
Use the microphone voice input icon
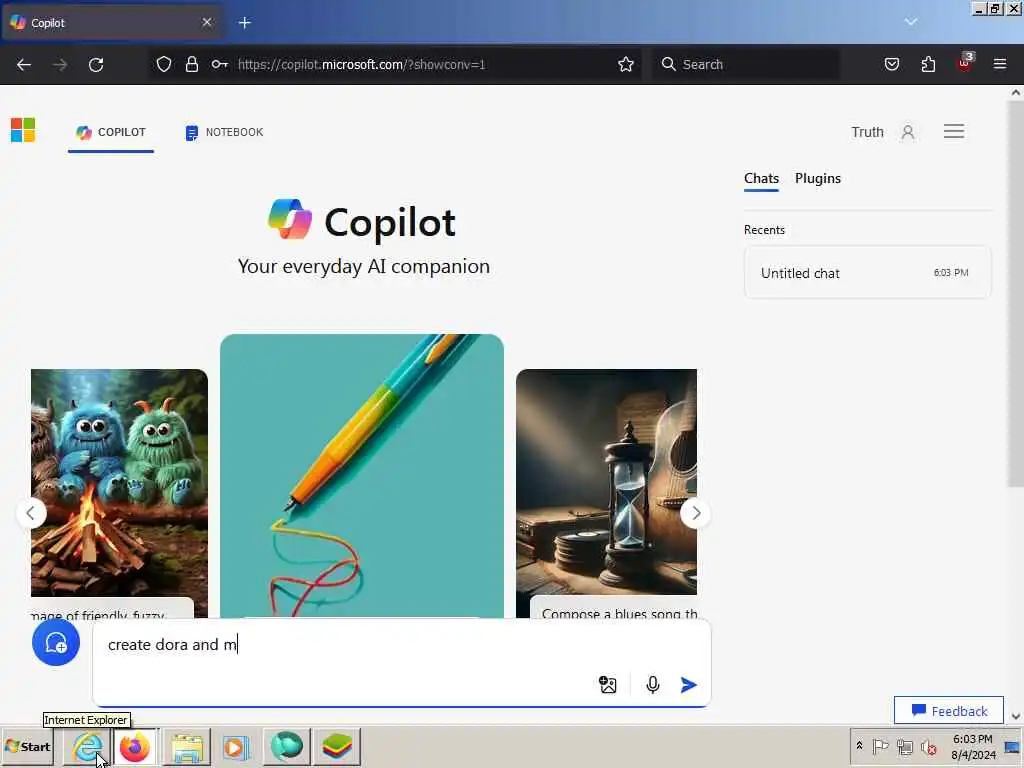[x=652, y=684]
